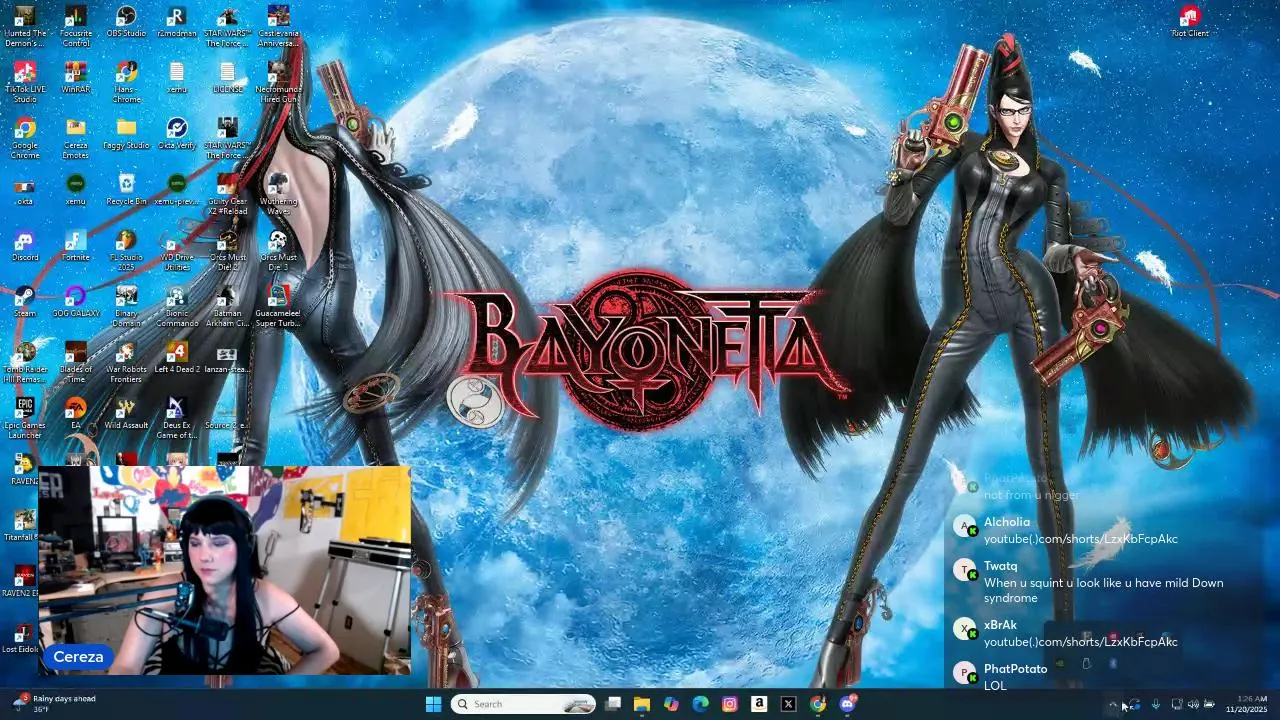This screenshot has height=720, width=1280.
Task: Select the Left 4 Dead 2 icon
Action: coord(177,359)
